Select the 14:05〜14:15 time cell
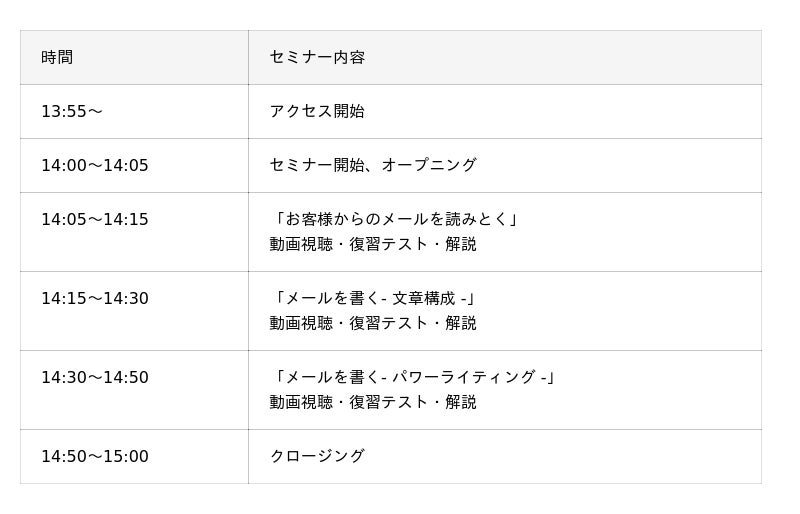The width and height of the screenshot is (800, 514). click(x=94, y=219)
